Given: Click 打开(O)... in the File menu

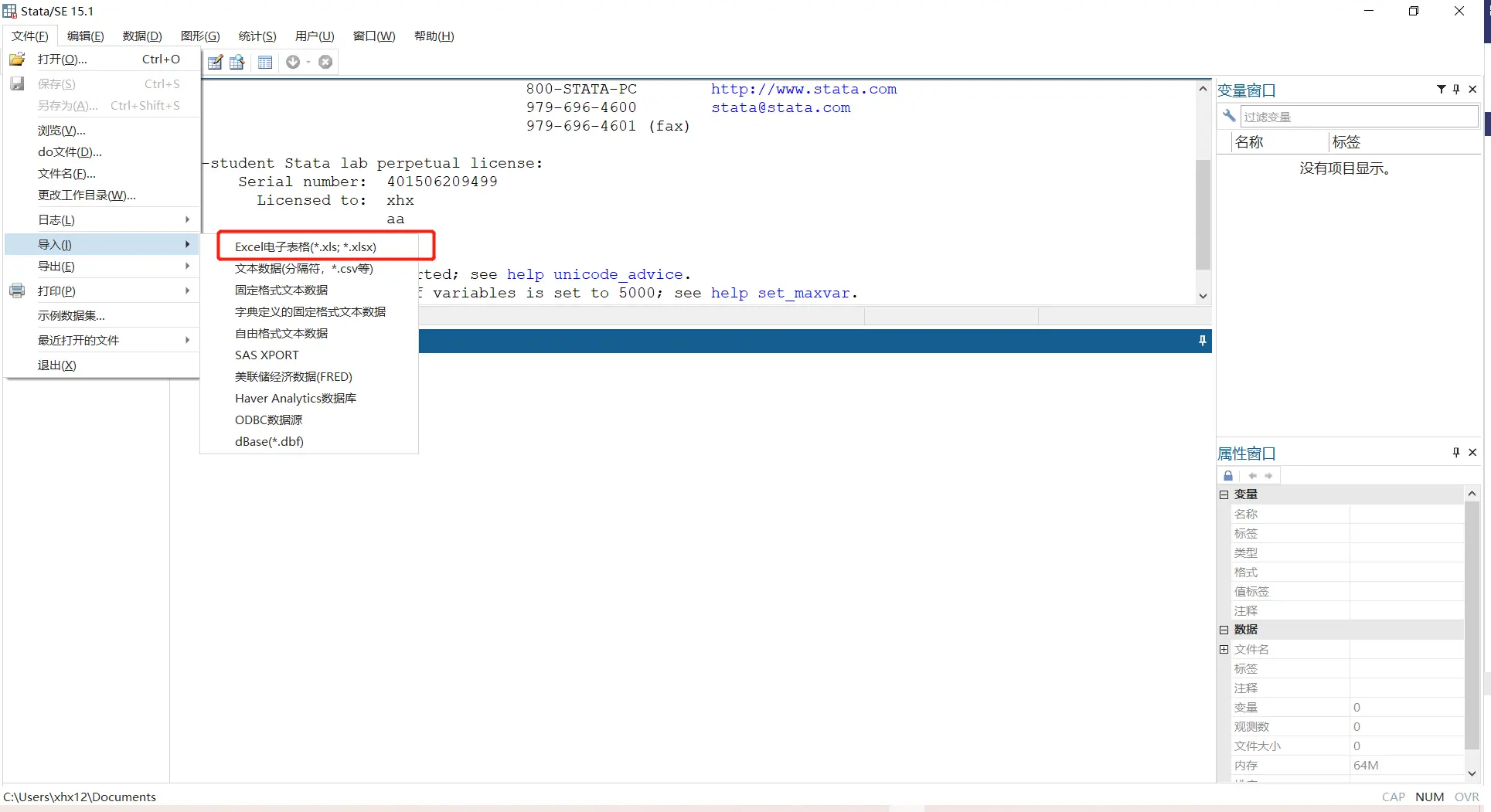Looking at the screenshot, I should pyautogui.click(x=102, y=59).
